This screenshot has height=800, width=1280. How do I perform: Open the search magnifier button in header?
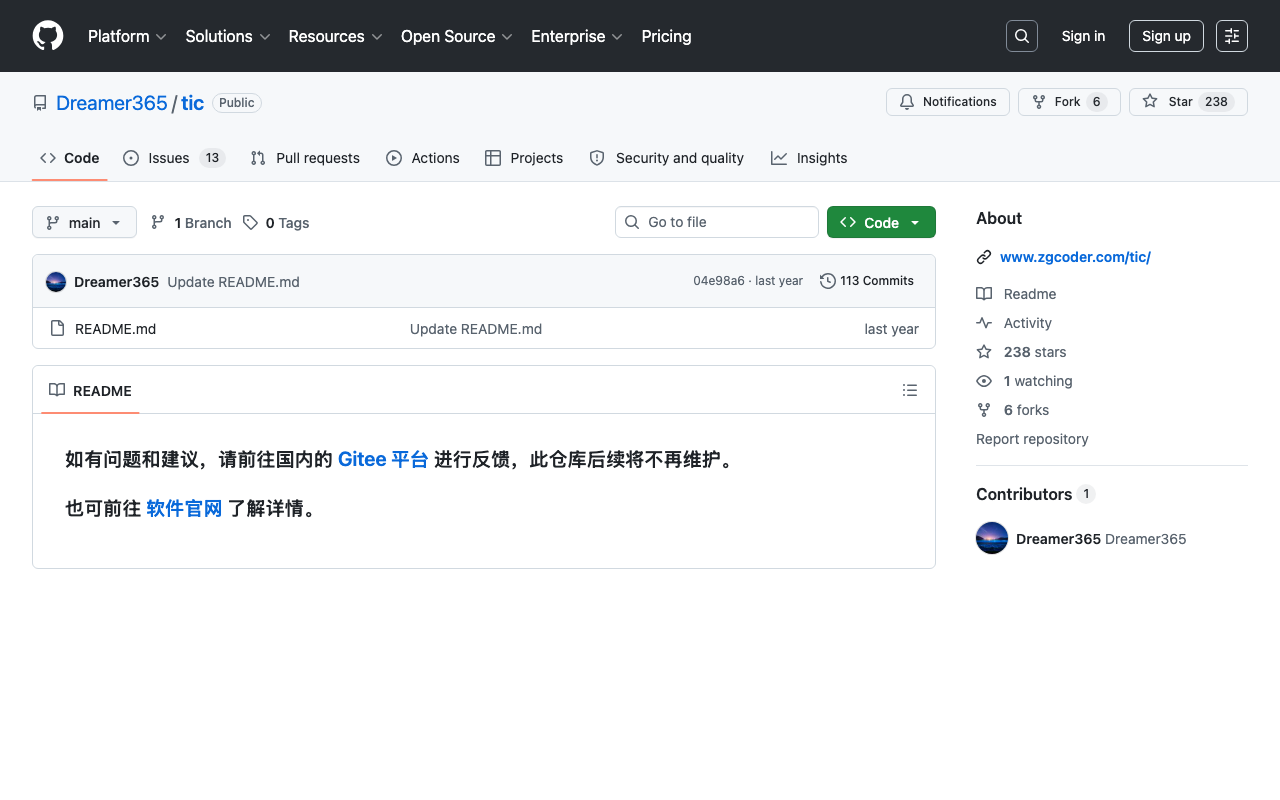(1022, 36)
